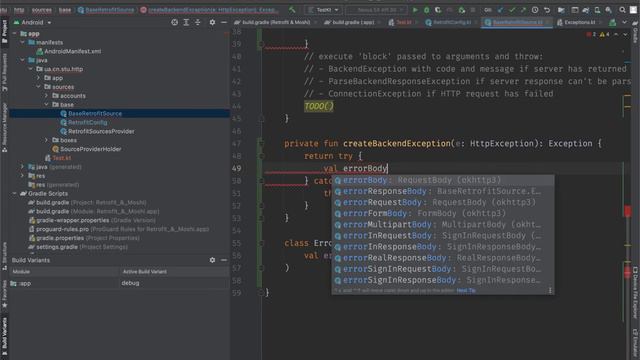The image size is (640, 360).
Task: Collapse the base package
Action: tap(46, 104)
